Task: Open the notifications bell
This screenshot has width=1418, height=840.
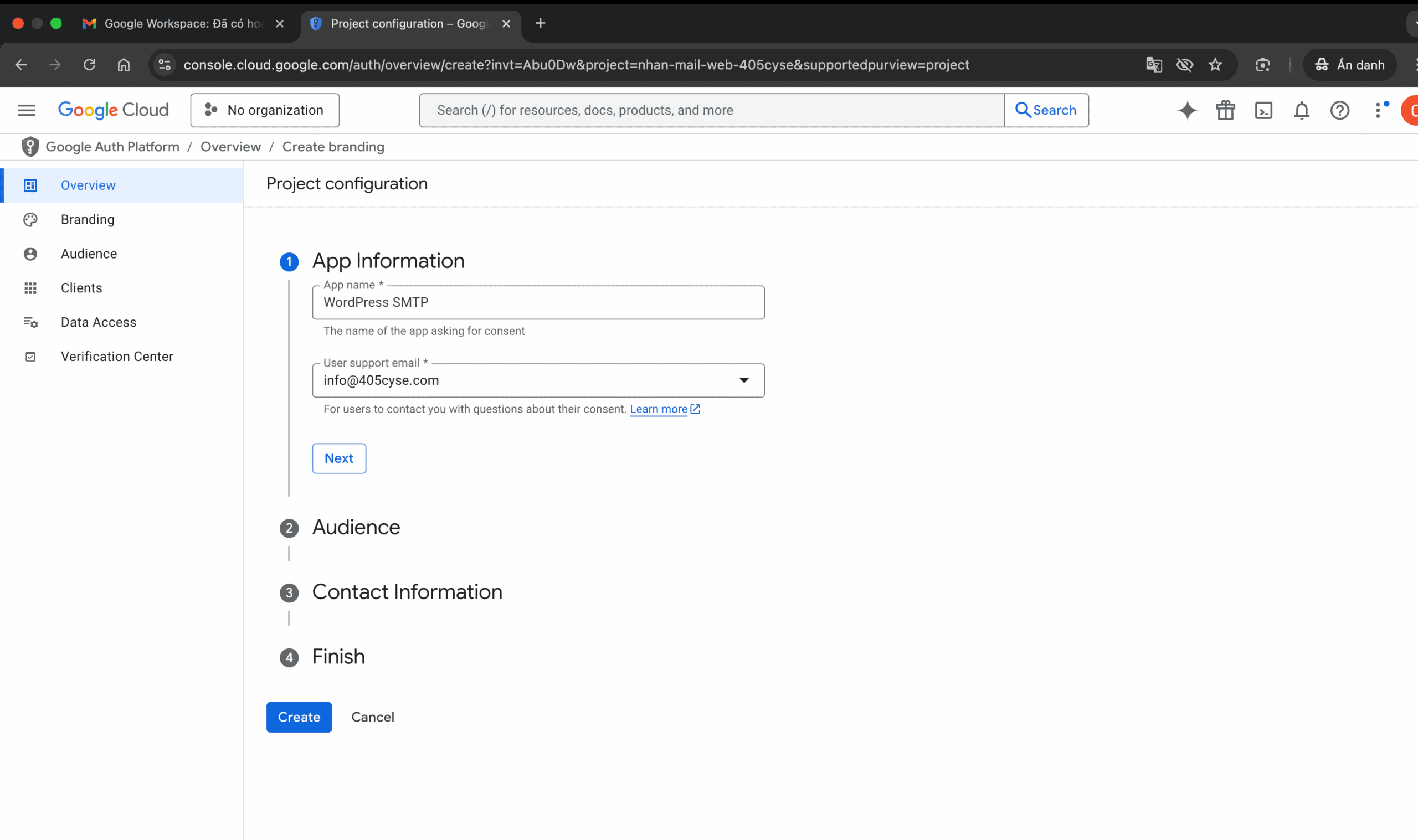Action: pos(1301,110)
